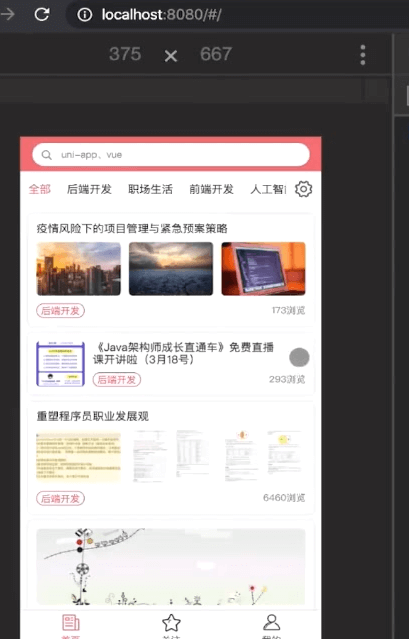The image size is (409, 639).
Task: Open the laptop code screen thumbnail
Action: click(x=263, y=269)
